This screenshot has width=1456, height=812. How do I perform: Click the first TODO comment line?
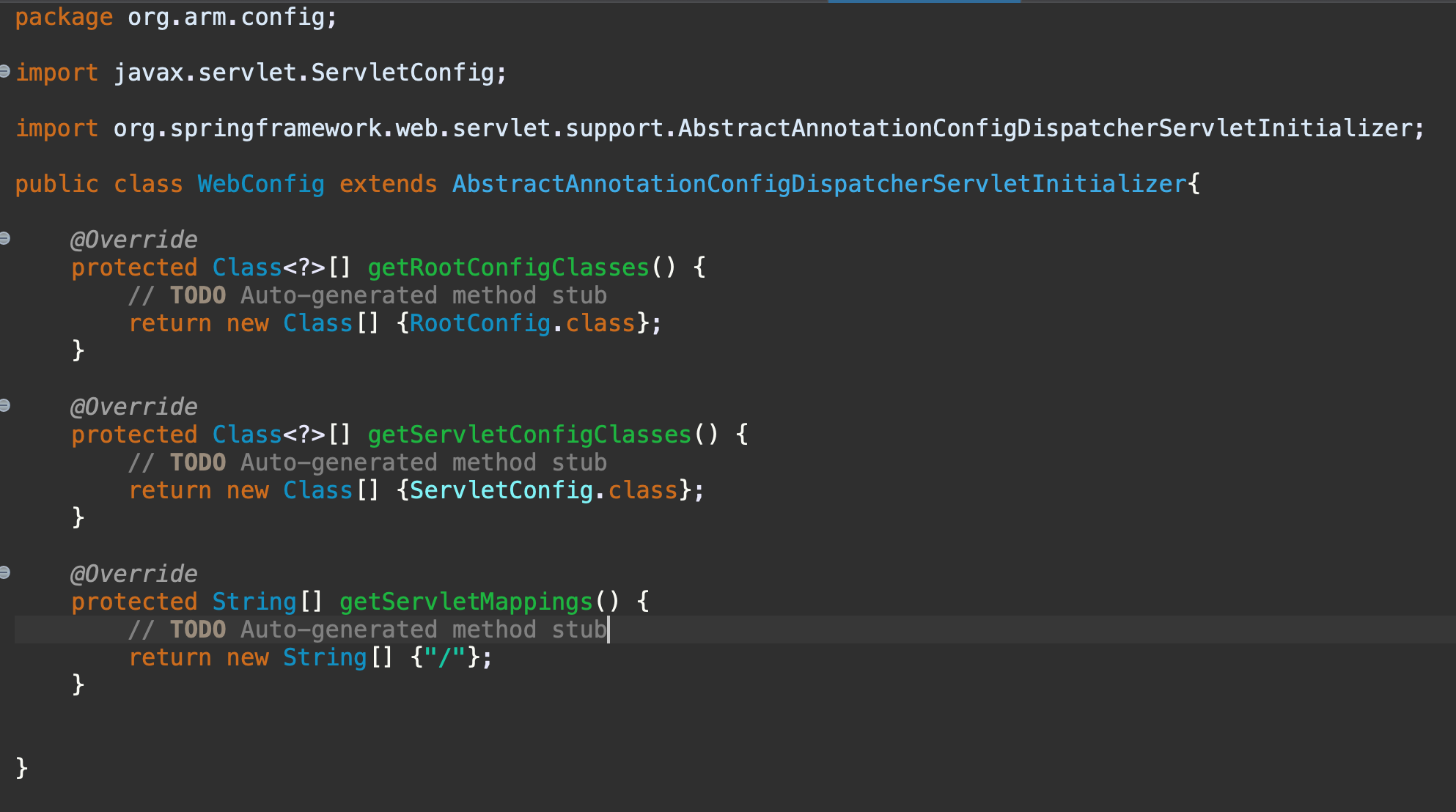[367, 295]
